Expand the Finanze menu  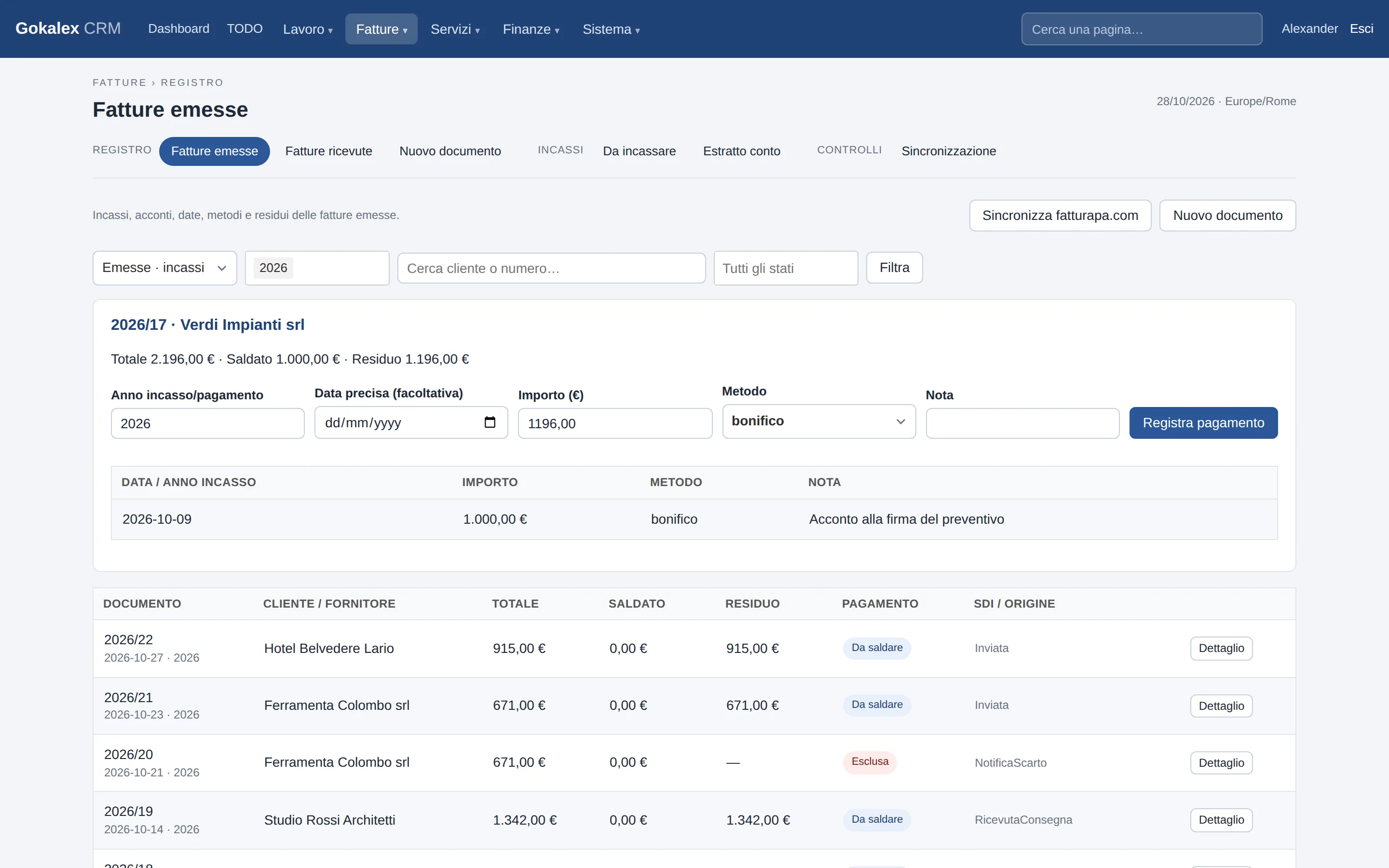click(531, 29)
